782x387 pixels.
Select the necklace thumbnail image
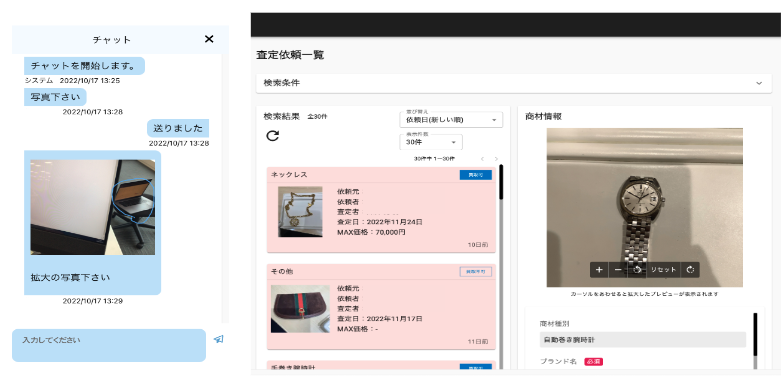[300, 211]
